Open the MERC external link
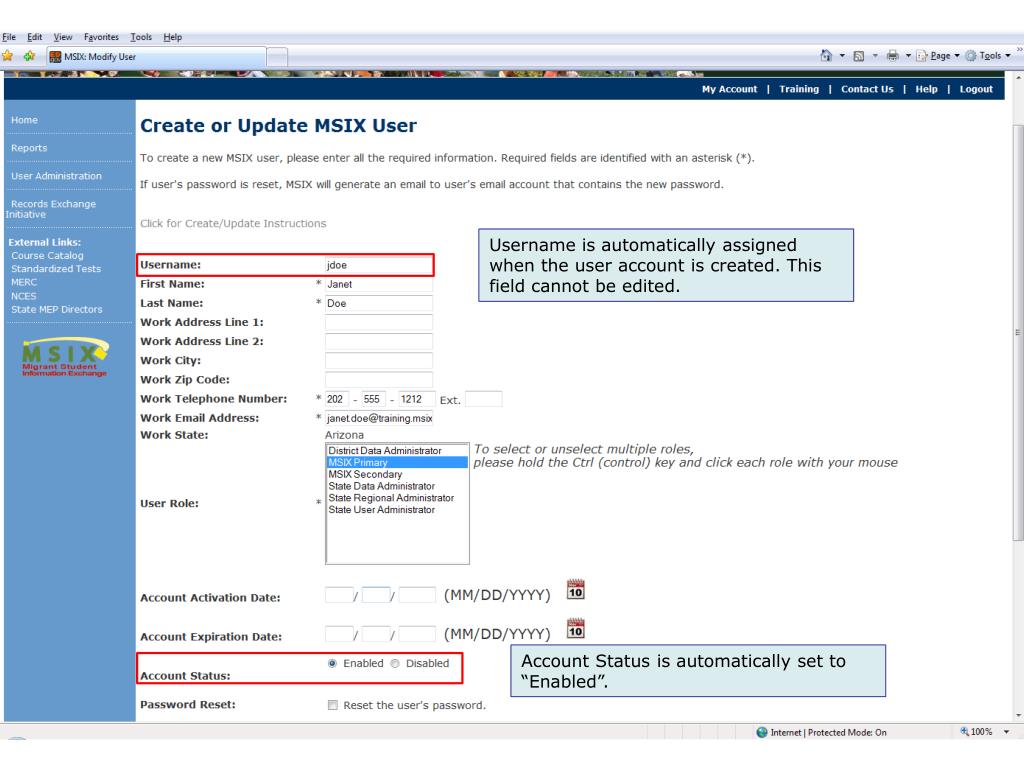Viewport: 1024px width, 768px height. point(24,283)
